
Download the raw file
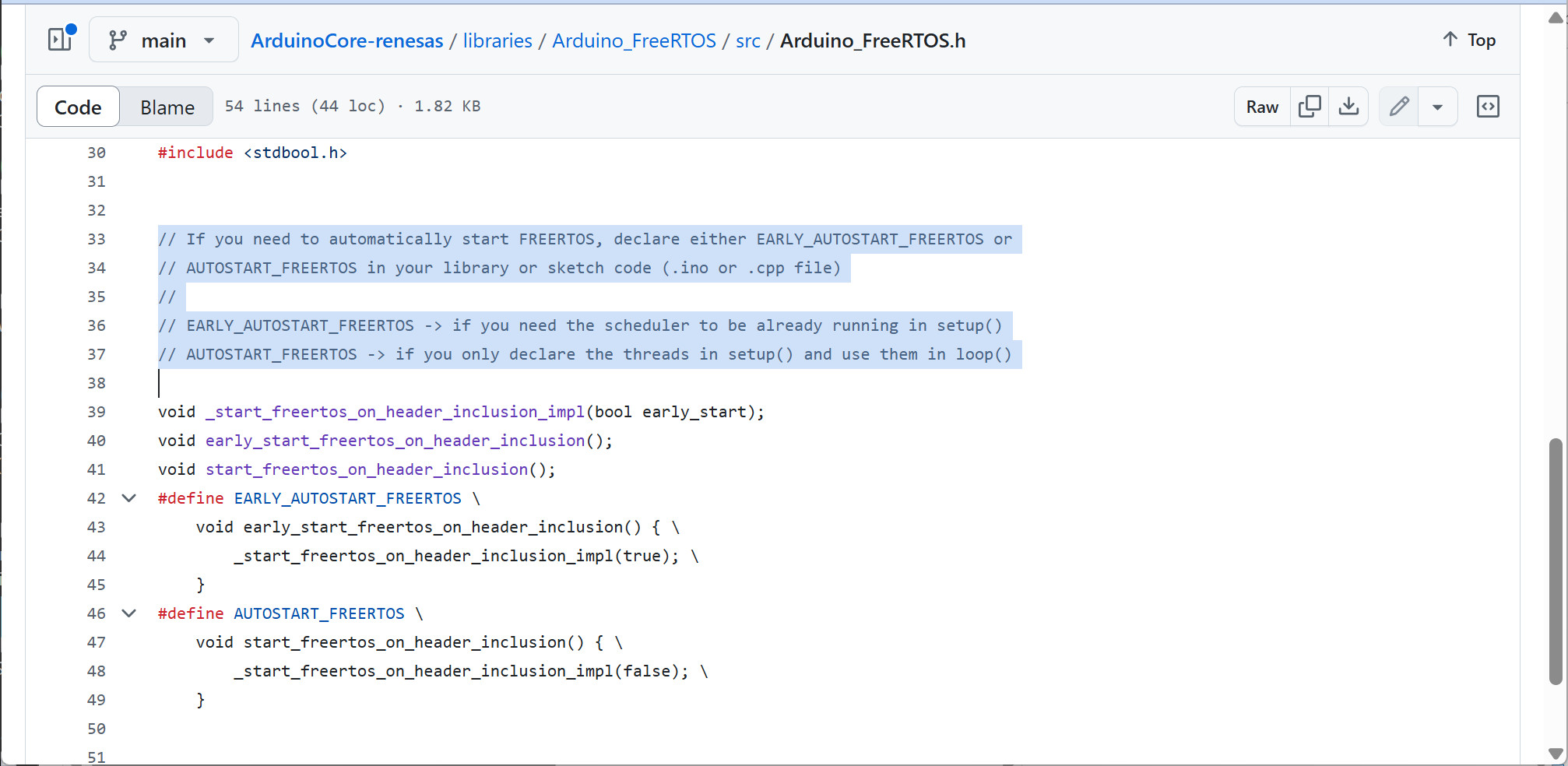[1348, 107]
